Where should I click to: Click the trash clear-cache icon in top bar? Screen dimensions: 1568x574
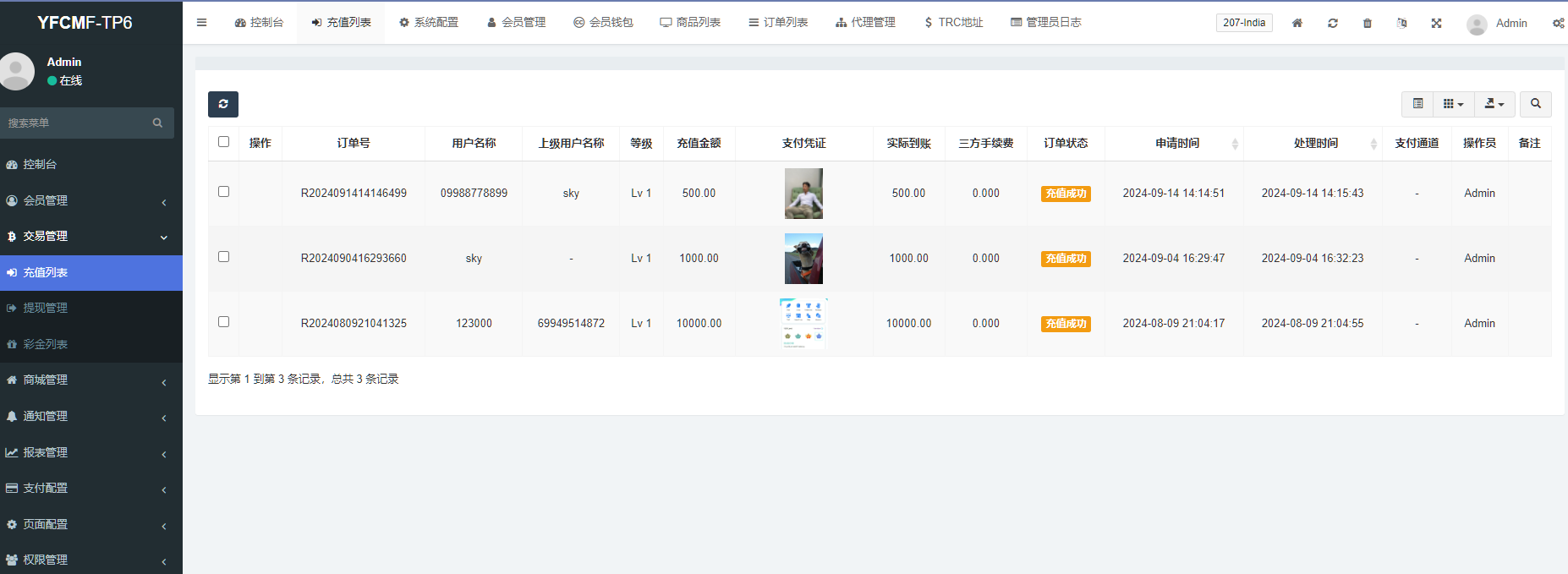click(x=1367, y=23)
